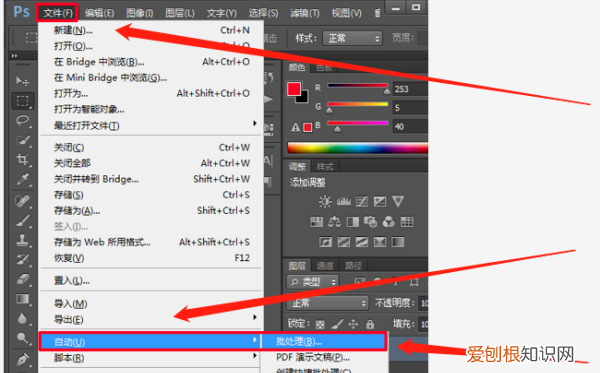
Task: Open the 滤镜(T) menu
Action: click(305, 13)
